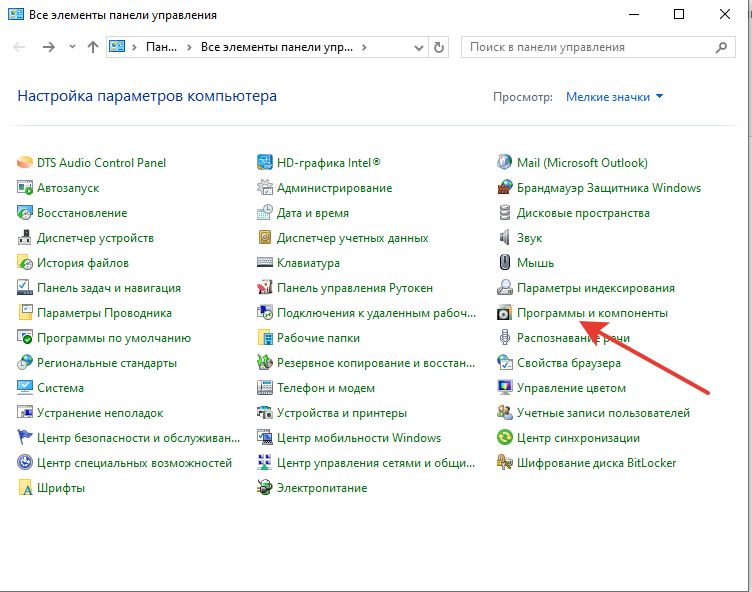
Task: Open Центр мобильности Windows link
Action: pos(359,438)
